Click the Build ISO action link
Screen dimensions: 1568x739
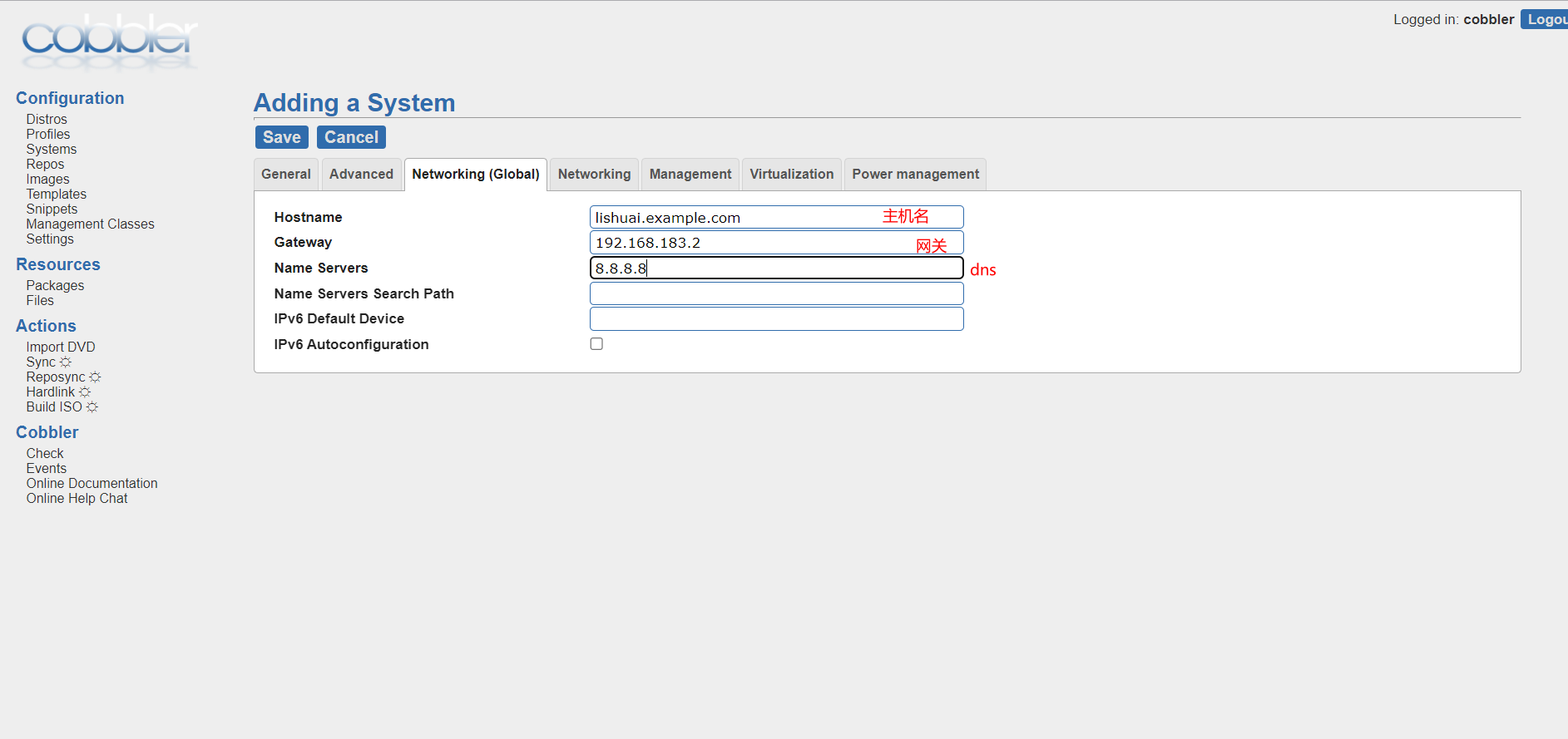[x=54, y=407]
